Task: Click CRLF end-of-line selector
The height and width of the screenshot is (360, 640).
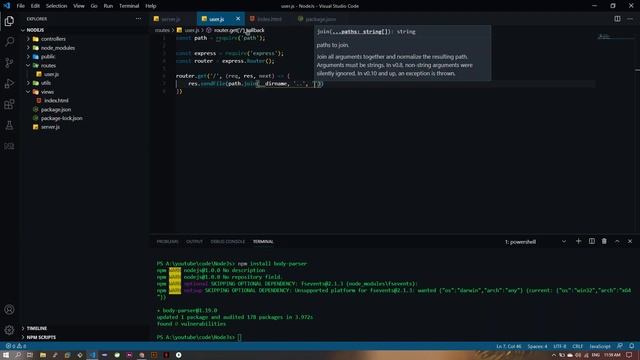Action: (578, 346)
